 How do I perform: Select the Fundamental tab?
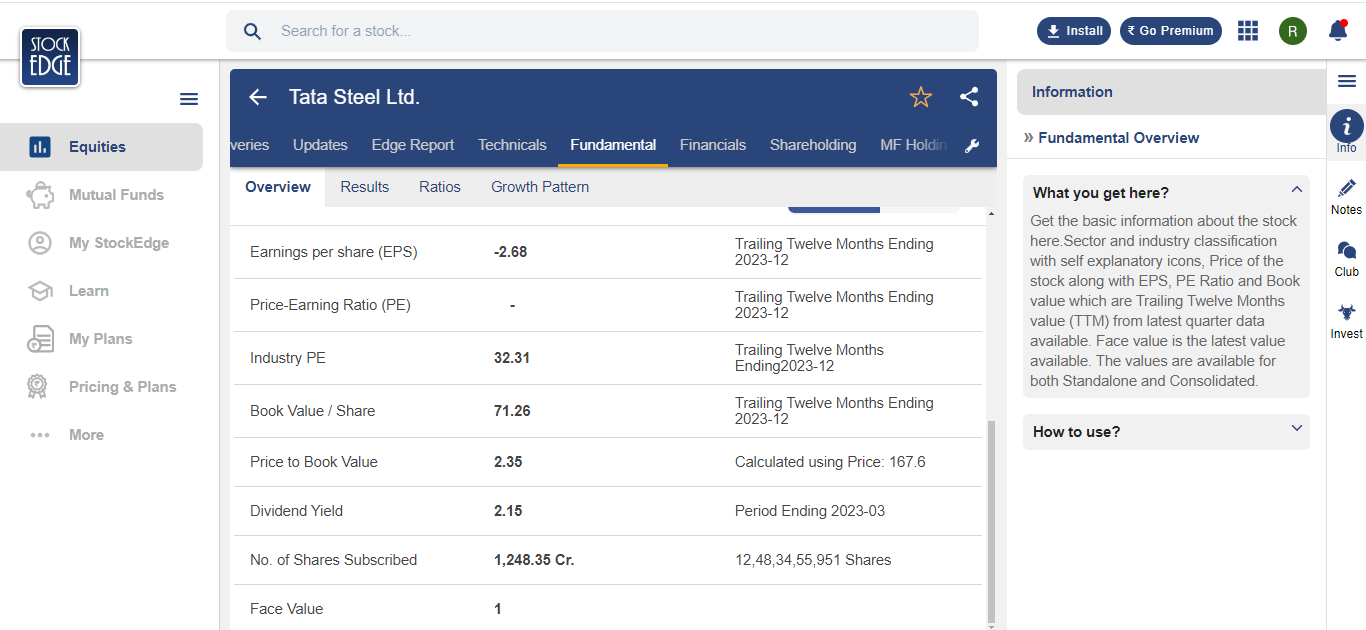(613, 145)
